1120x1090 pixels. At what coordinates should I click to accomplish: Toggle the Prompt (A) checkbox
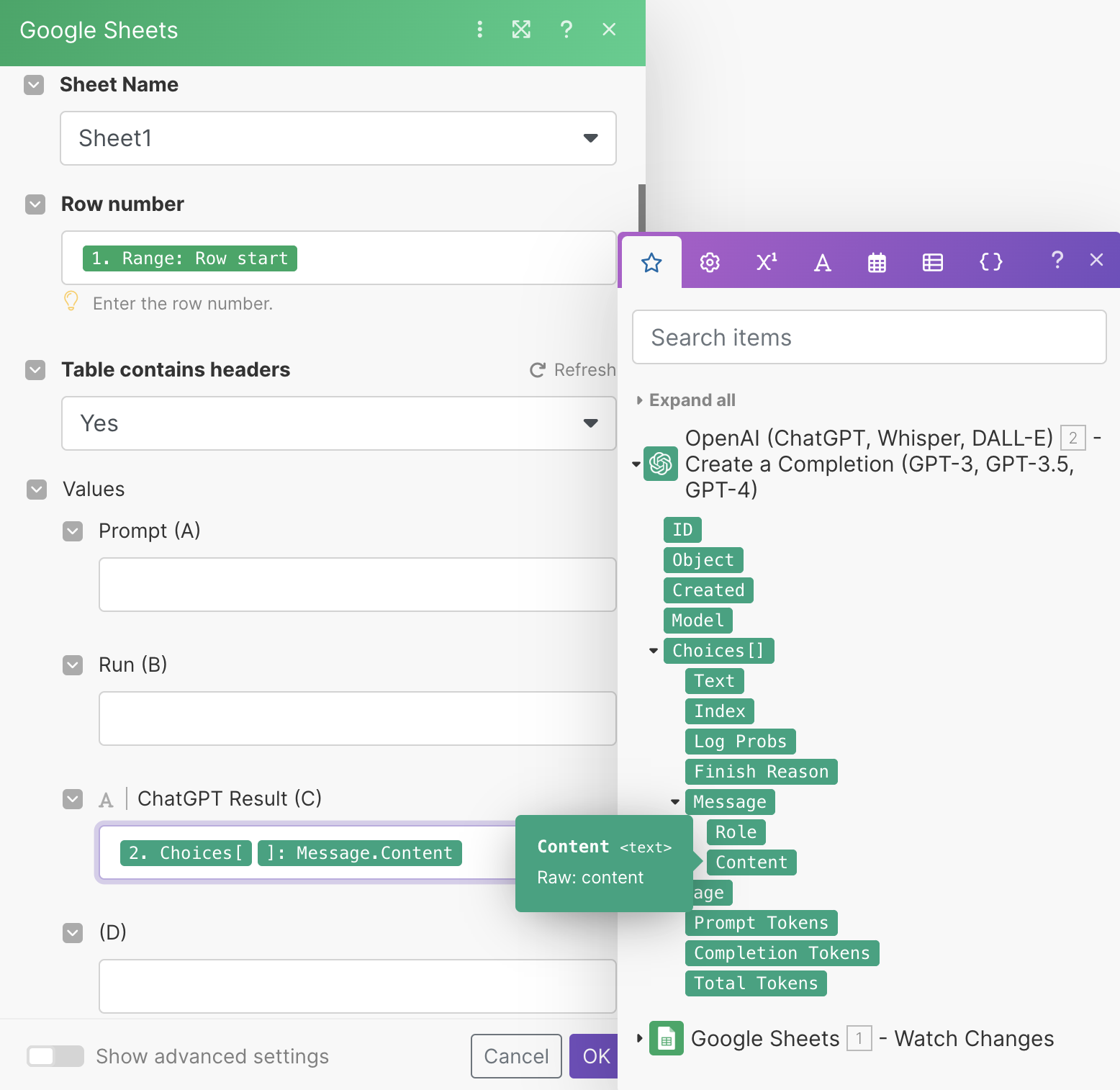73,531
